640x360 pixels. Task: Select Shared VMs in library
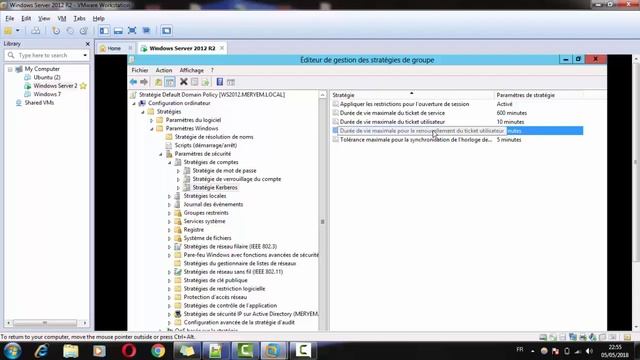[39, 102]
